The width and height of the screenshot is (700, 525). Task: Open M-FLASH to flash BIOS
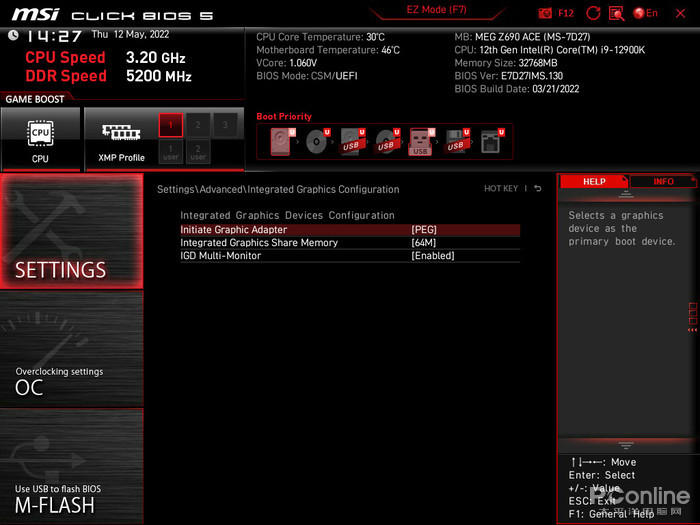pos(72,466)
